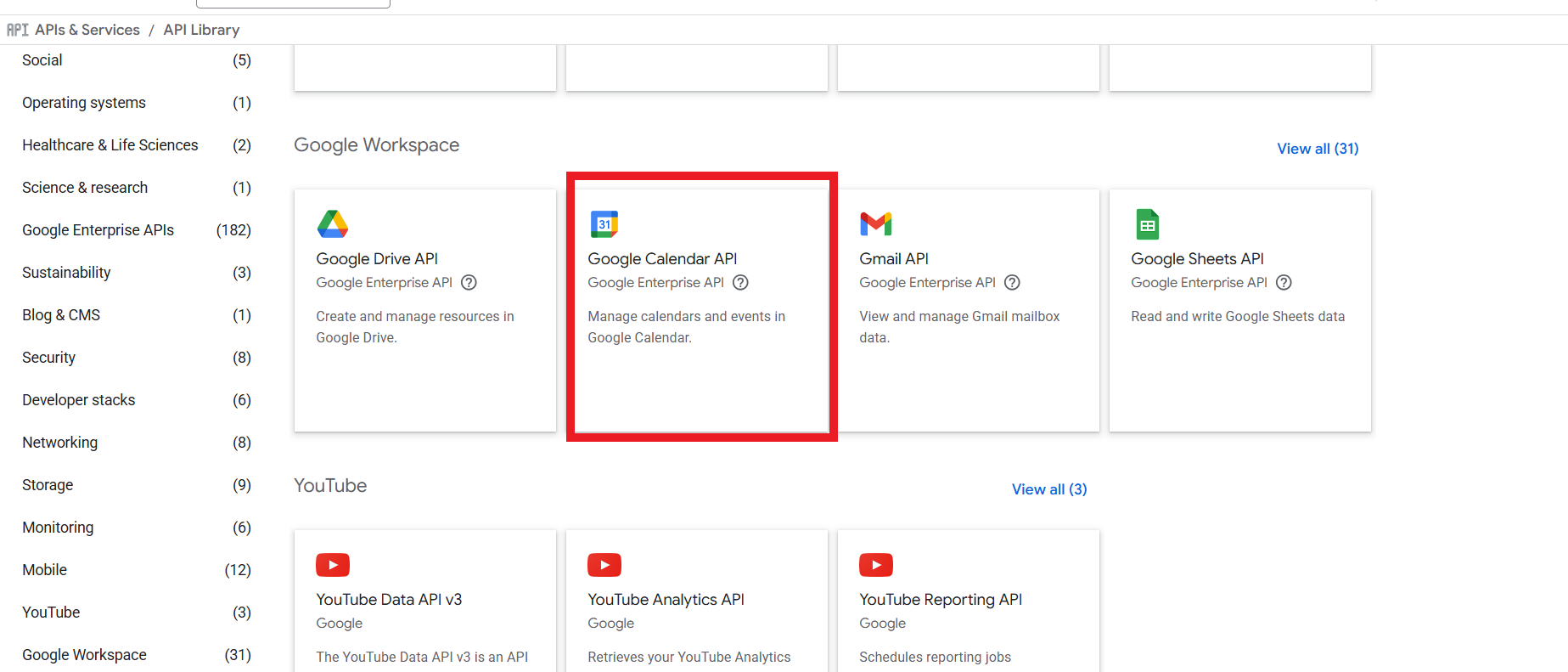Open the YouTube Data API v3 title
Screen dimensions: 1568x672
389,600
